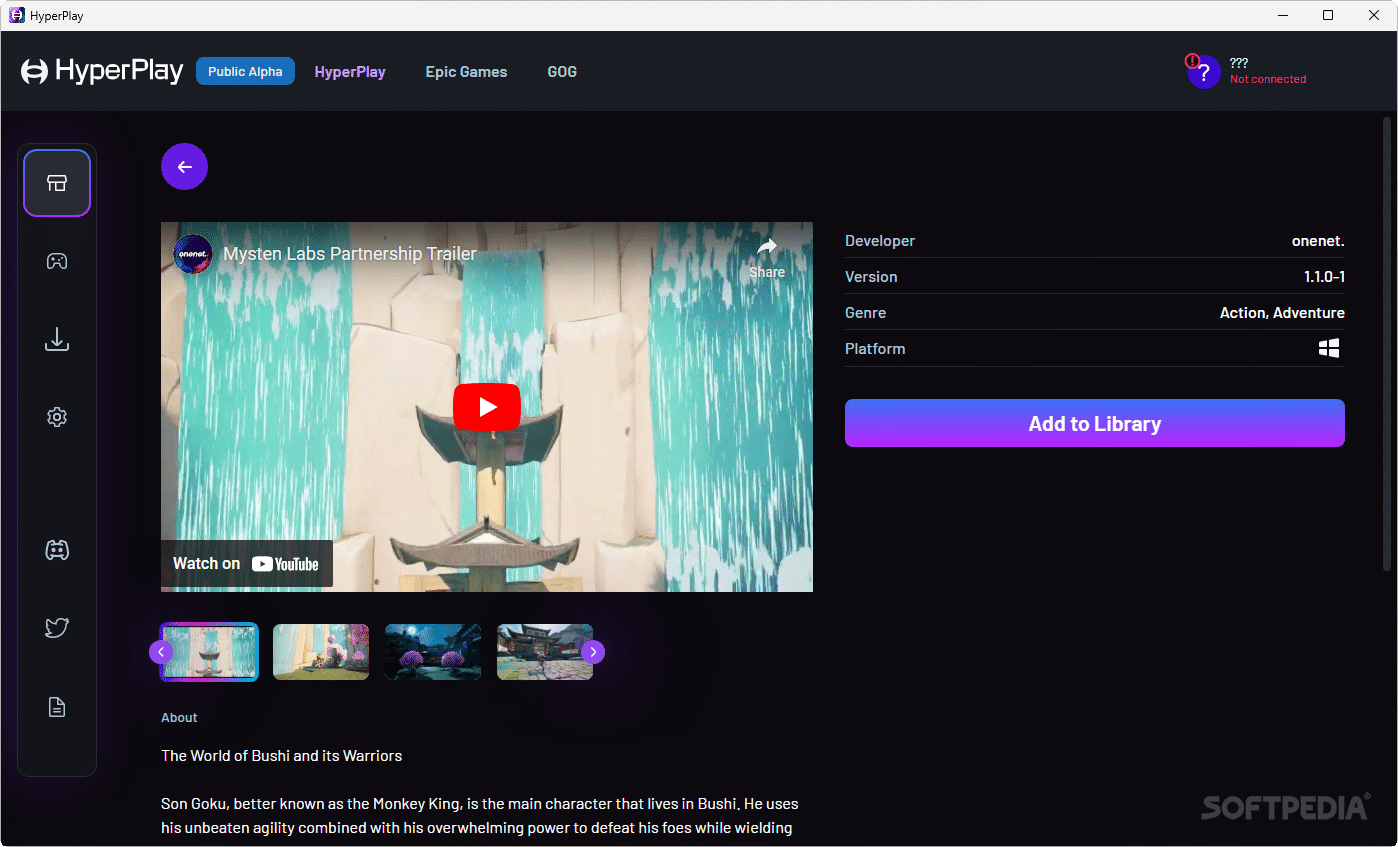Click the HyperPlay title bar app icon
Viewport: 1398px width, 847px height.
(x=16, y=15)
